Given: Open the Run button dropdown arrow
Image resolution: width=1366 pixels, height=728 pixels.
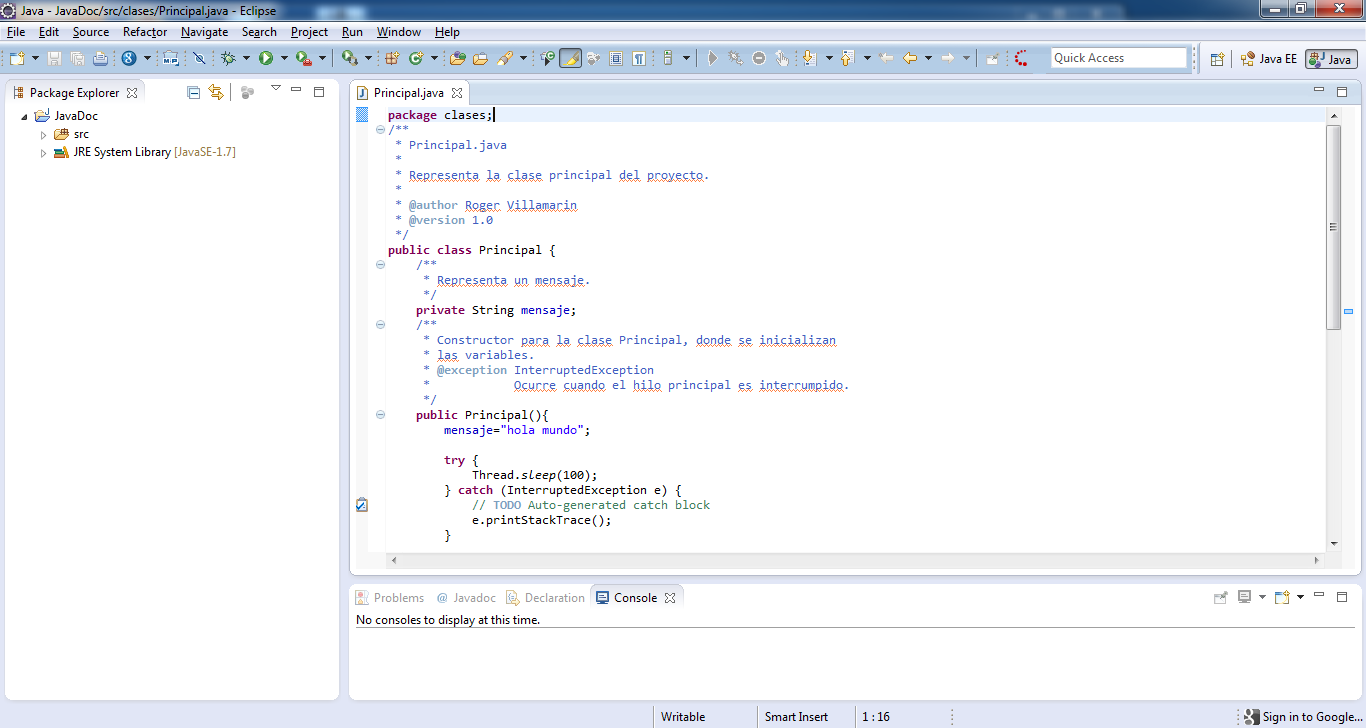Looking at the screenshot, I should [282, 59].
